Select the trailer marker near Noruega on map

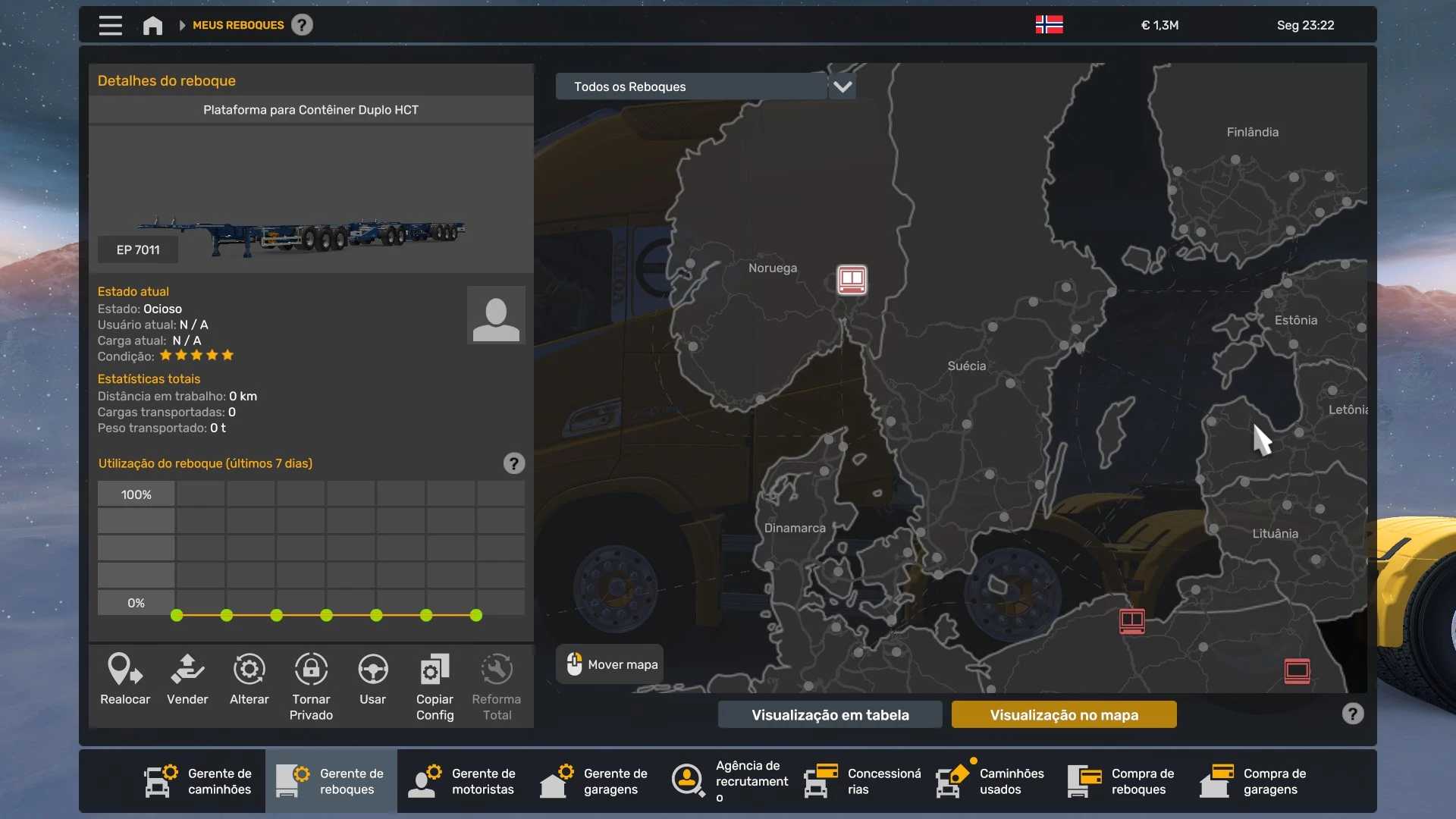pos(852,280)
